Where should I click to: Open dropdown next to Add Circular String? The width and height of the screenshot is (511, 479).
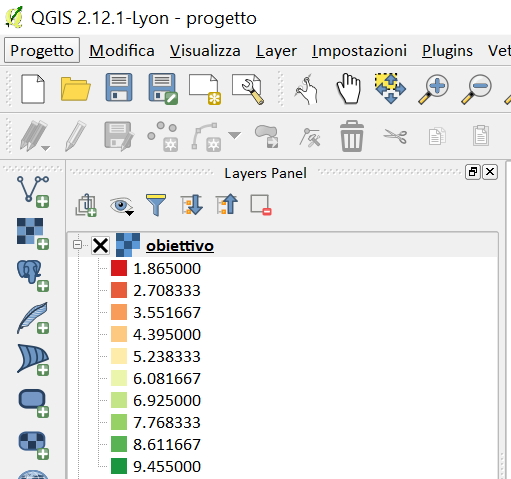(235, 135)
